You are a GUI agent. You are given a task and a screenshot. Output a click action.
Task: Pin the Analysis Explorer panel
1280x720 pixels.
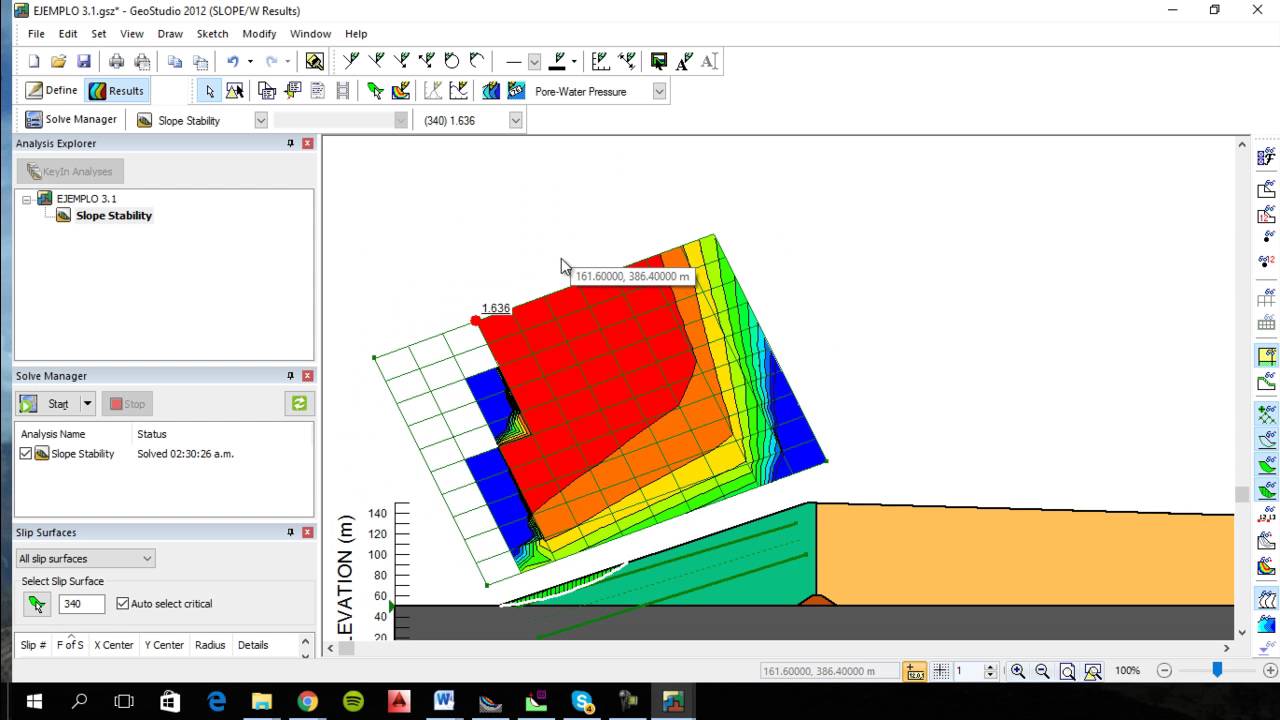[x=291, y=144]
